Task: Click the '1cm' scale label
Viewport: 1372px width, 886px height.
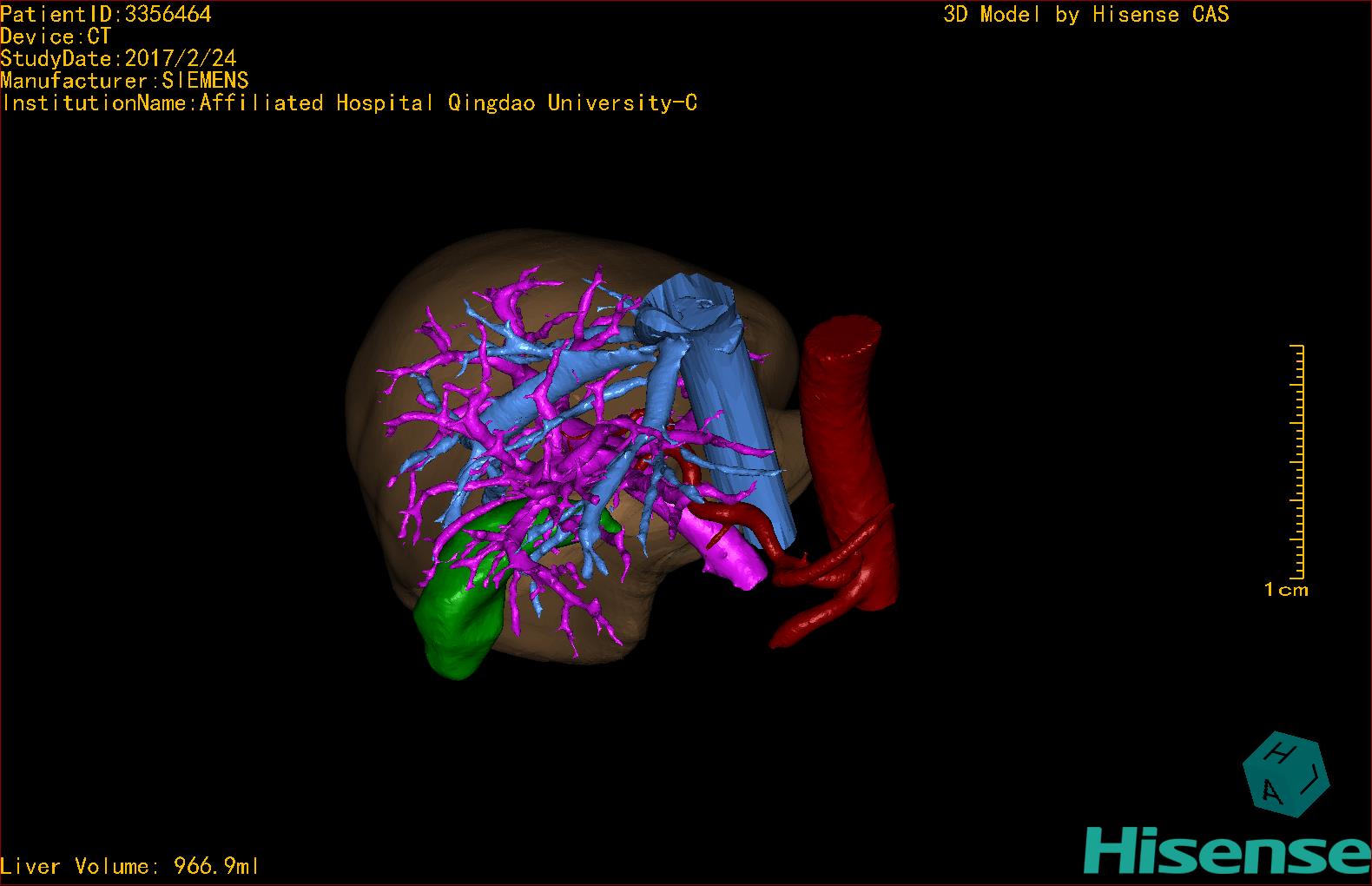Action: tap(1286, 590)
